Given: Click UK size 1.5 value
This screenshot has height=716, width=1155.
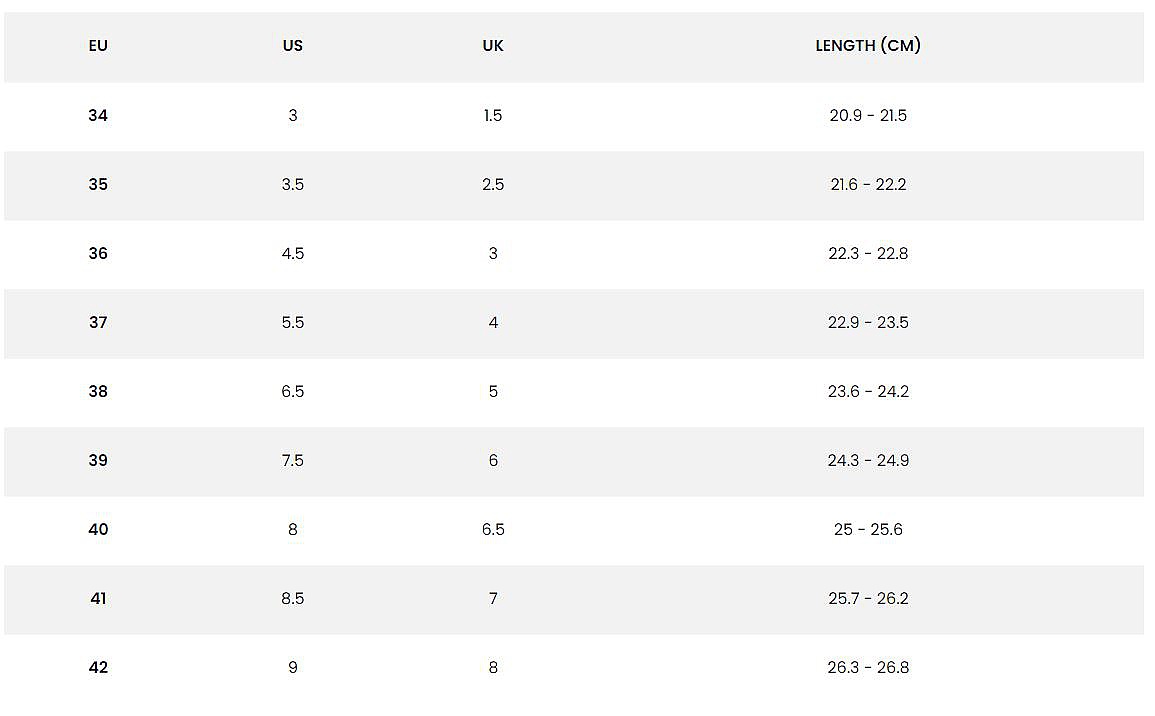Looking at the screenshot, I should tap(493, 116).
